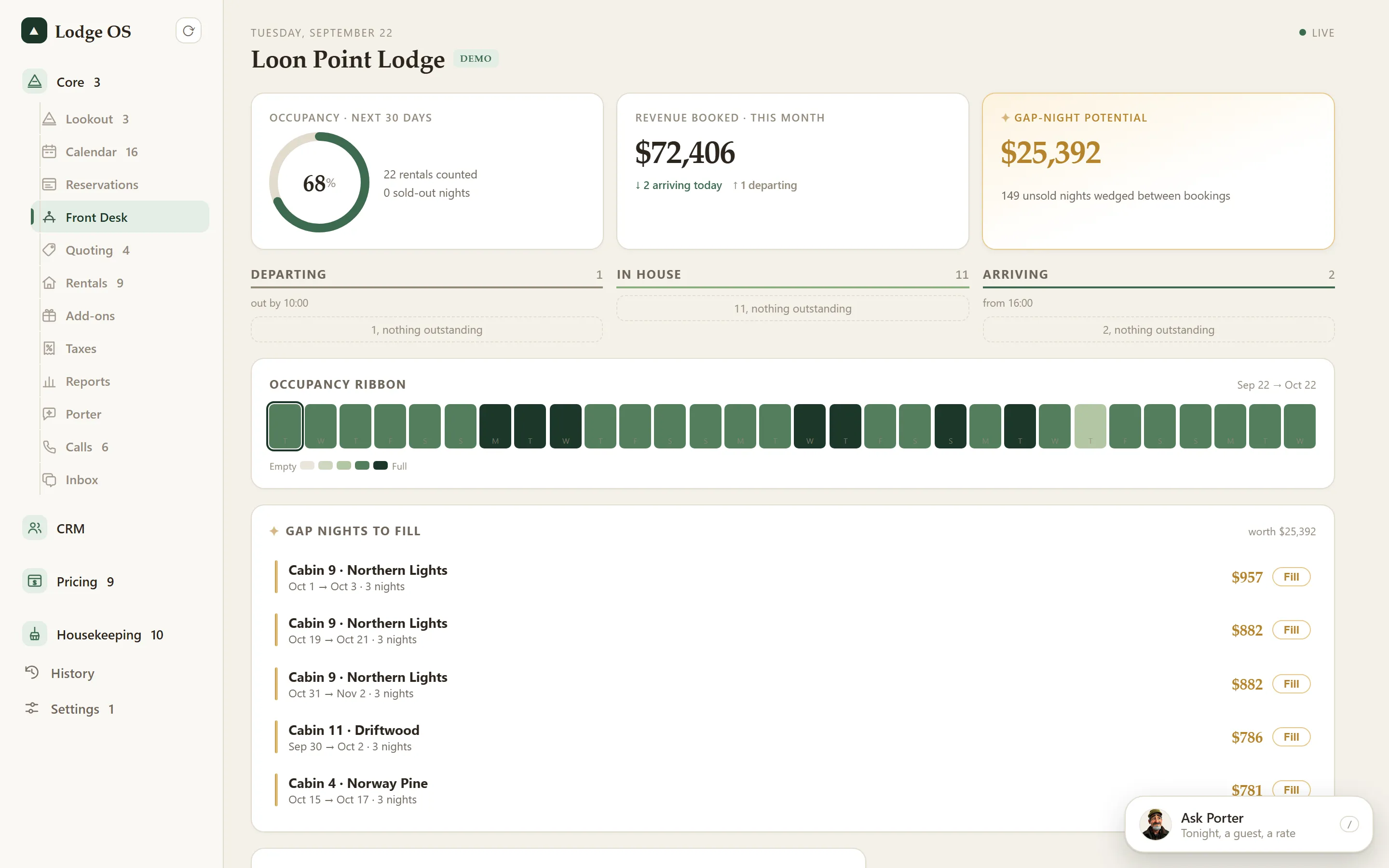Select the light-green Thursday cell in Occupancy Ribbon
Image resolution: width=1389 pixels, height=868 pixels.
[x=1090, y=426]
